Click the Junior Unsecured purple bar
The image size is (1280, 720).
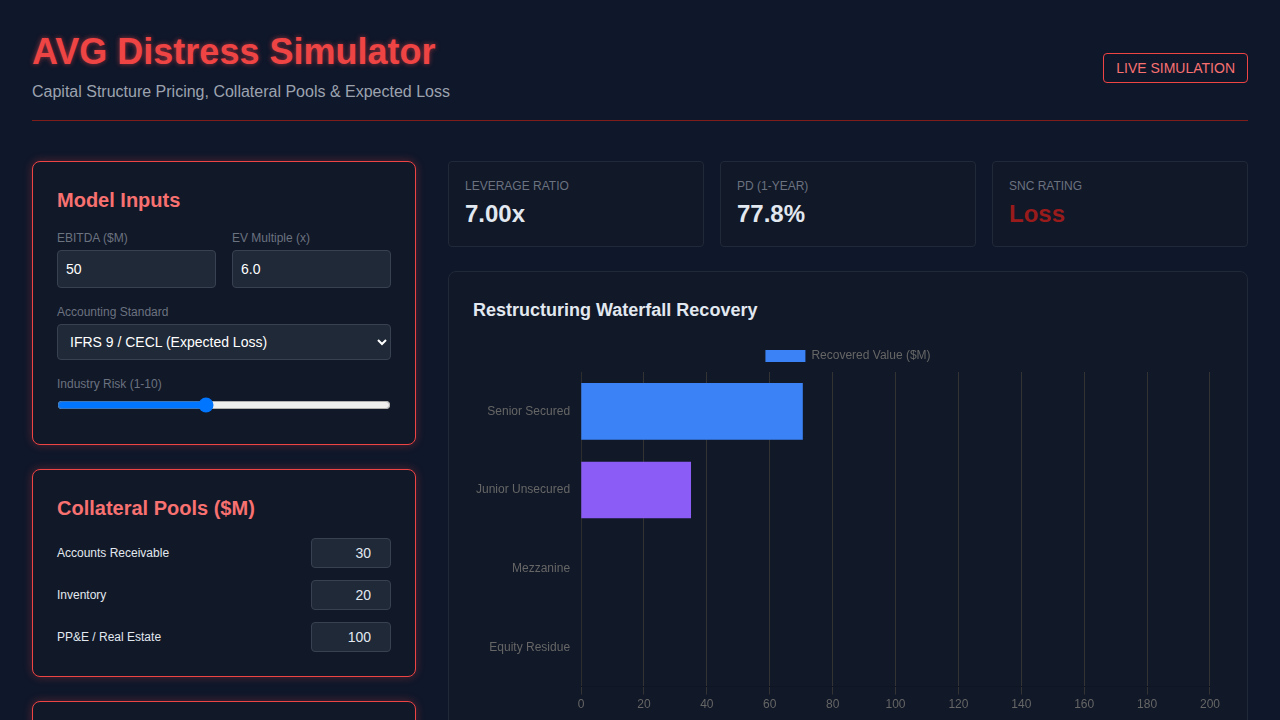tap(636, 489)
